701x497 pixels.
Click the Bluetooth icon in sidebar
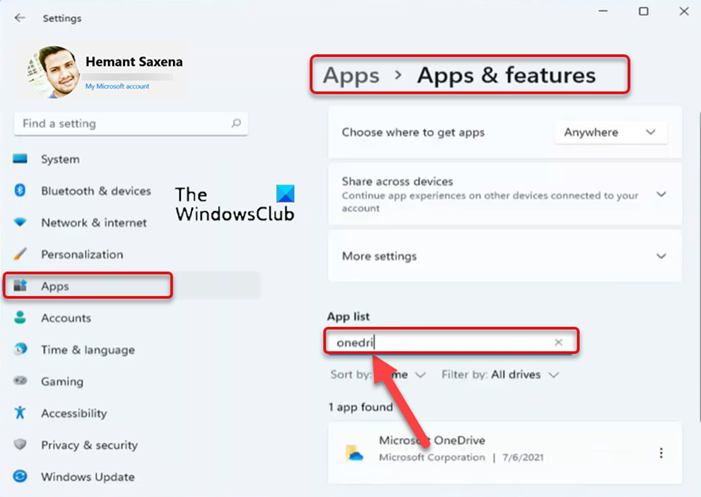point(20,190)
